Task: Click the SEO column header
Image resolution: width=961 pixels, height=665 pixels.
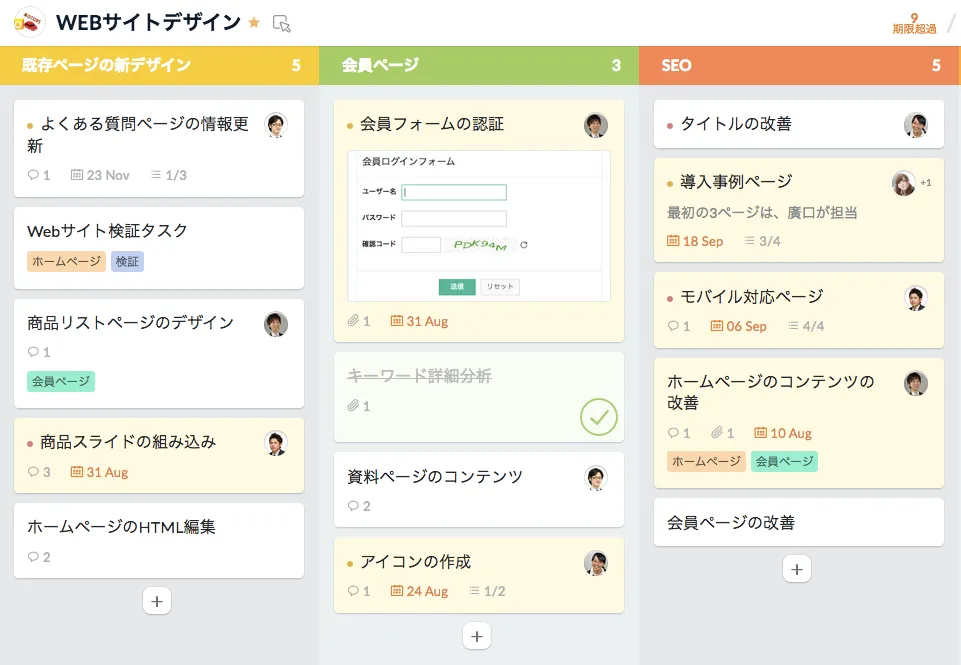Action: point(676,66)
